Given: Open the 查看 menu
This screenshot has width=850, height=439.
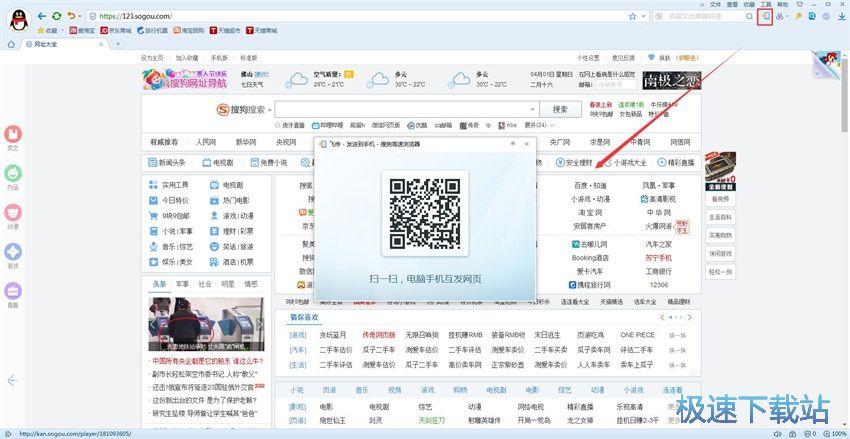Looking at the screenshot, I should coord(732,4).
